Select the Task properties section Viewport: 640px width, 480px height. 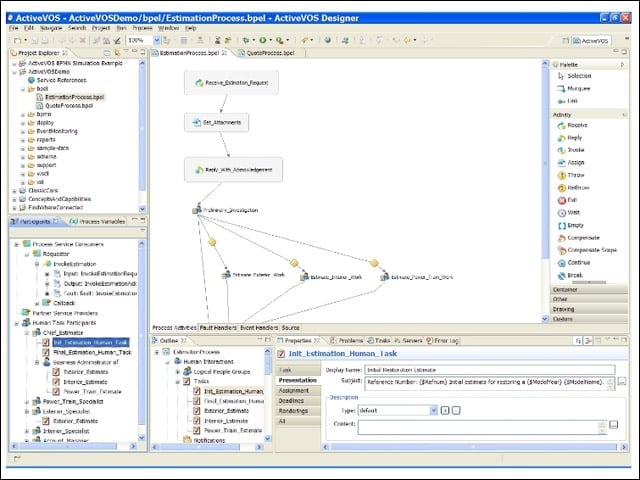point(298,370)
